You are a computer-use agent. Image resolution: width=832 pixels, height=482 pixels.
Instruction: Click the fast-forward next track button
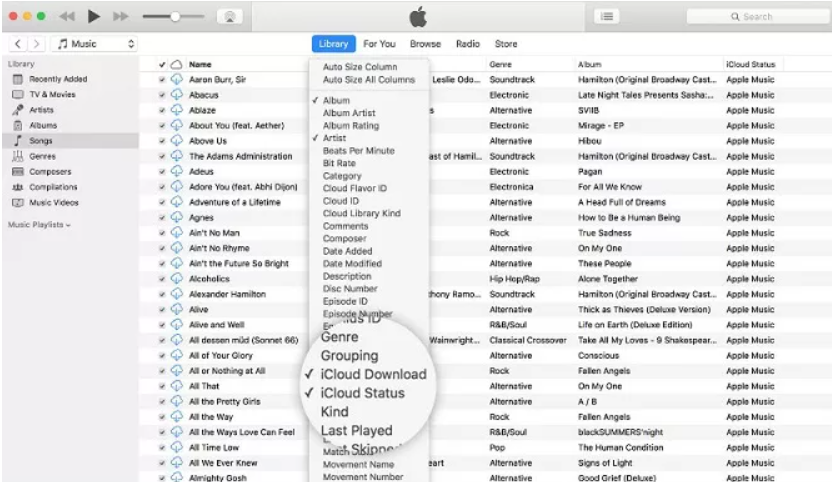tap(120, 16)
